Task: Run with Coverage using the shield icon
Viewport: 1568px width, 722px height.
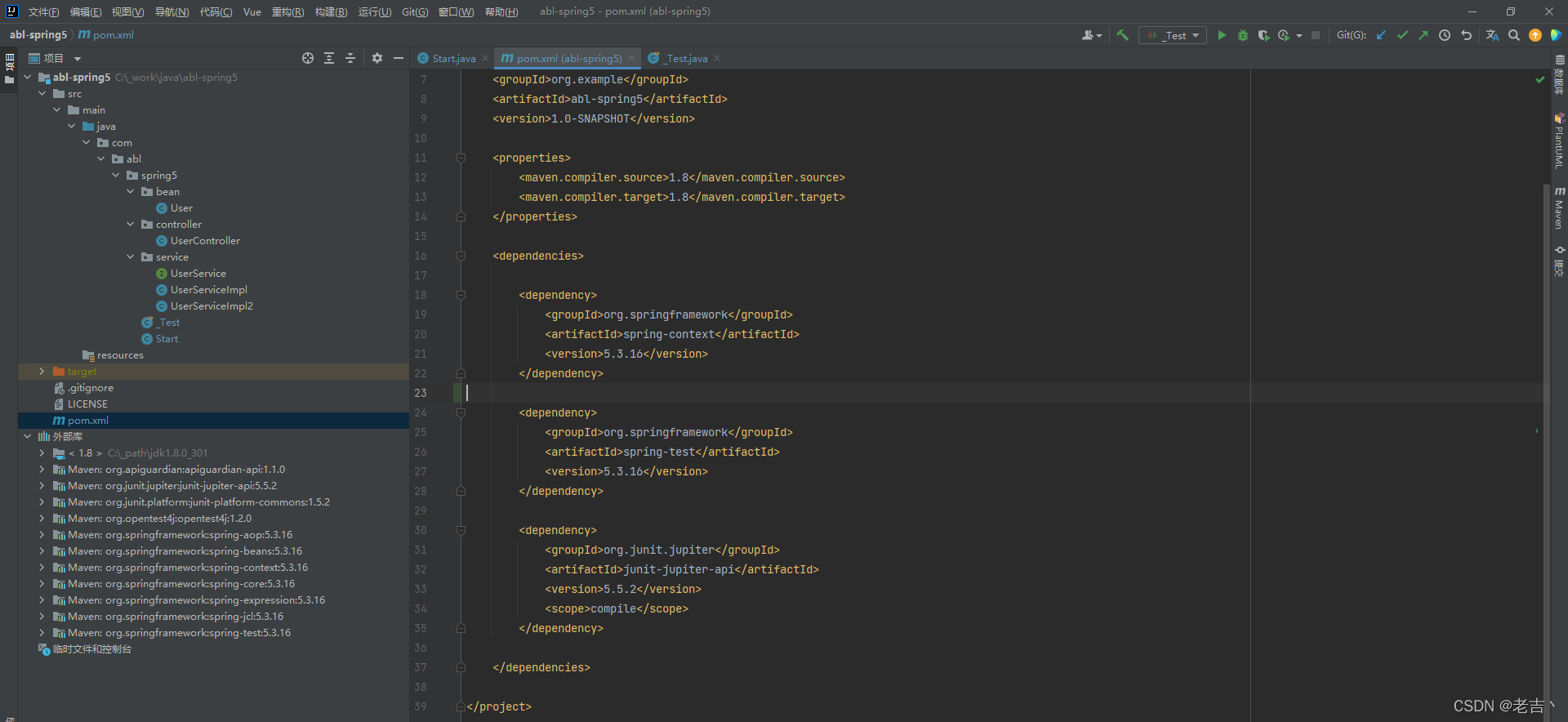Action: 1263,35
